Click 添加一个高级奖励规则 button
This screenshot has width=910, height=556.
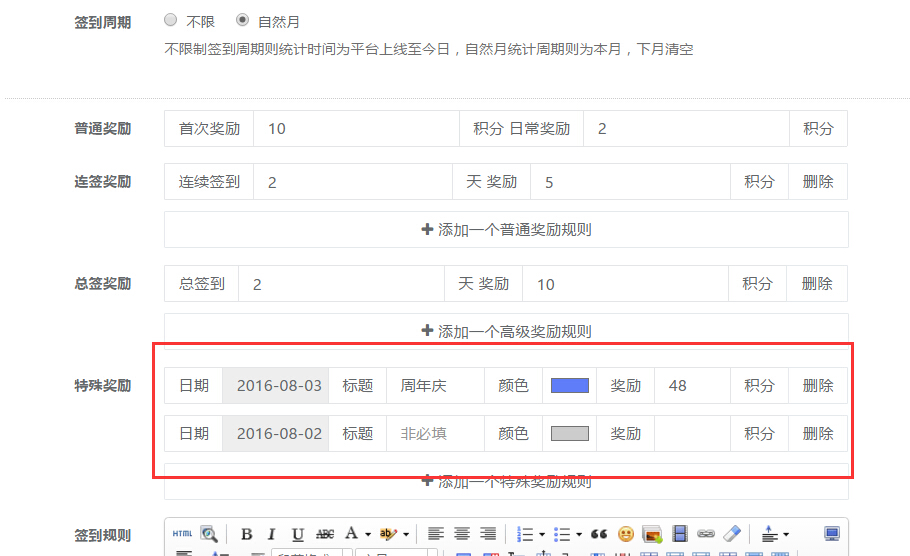pos(506,331)
